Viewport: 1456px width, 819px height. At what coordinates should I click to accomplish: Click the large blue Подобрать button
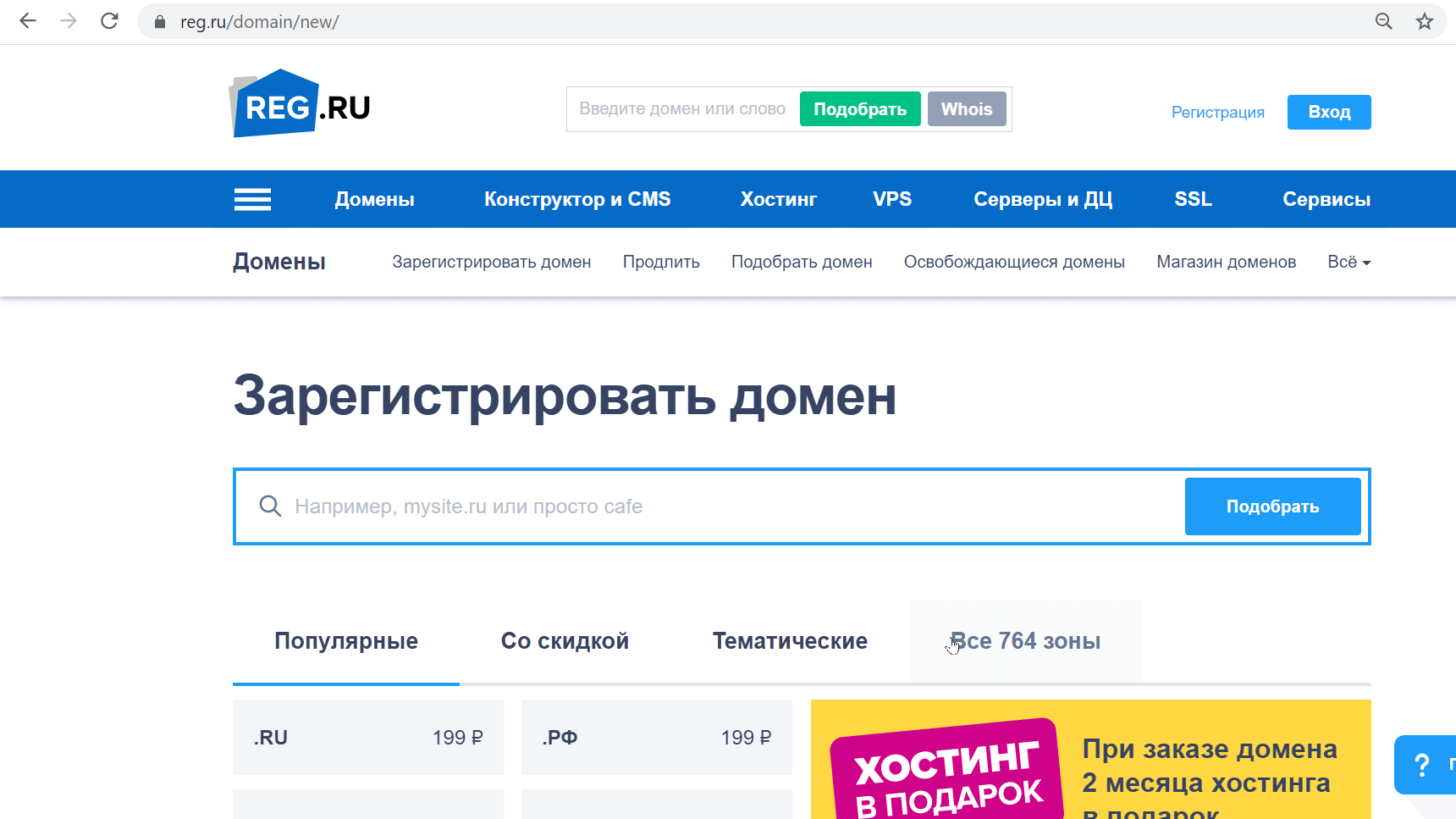click(1272, 506)
